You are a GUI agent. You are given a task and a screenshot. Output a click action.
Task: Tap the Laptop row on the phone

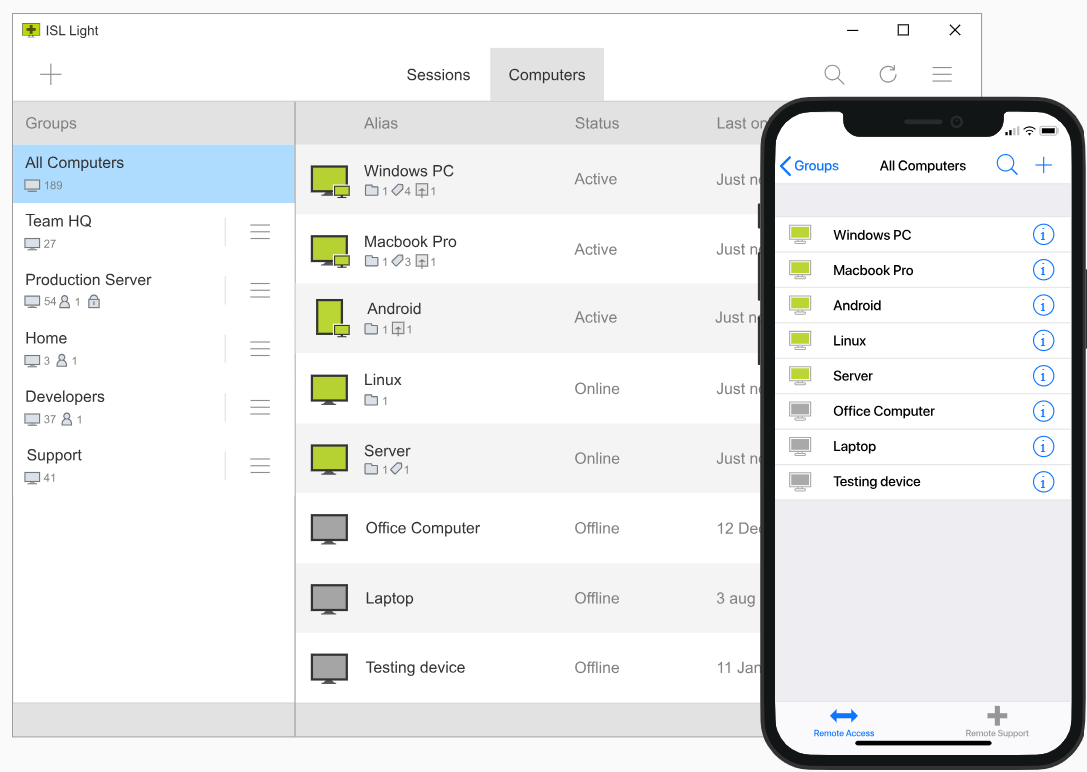[923, 446]
